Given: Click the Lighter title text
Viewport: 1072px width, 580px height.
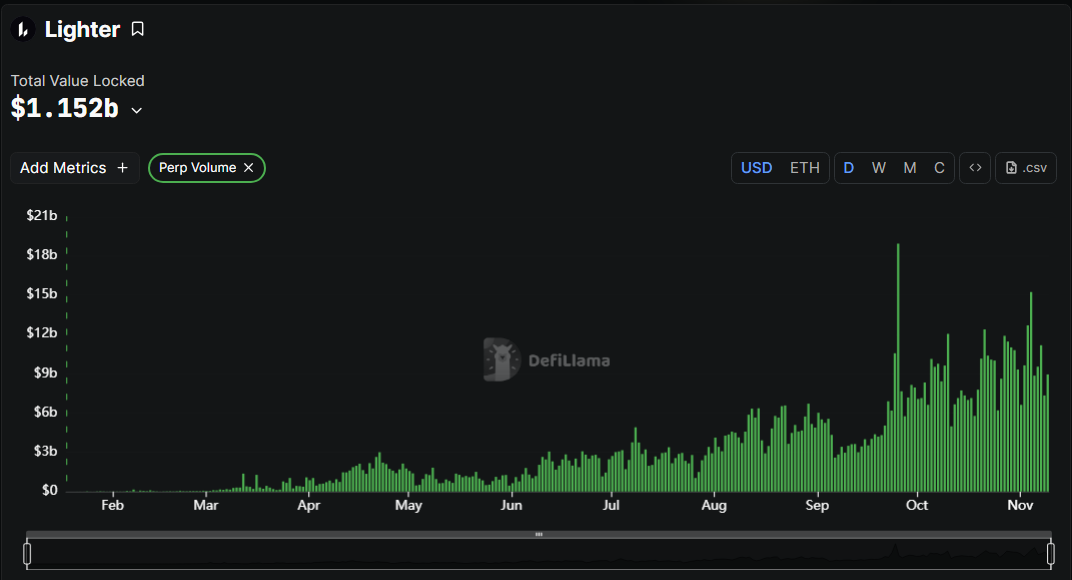Looking at the screenshot, I should tap(82, 30).
